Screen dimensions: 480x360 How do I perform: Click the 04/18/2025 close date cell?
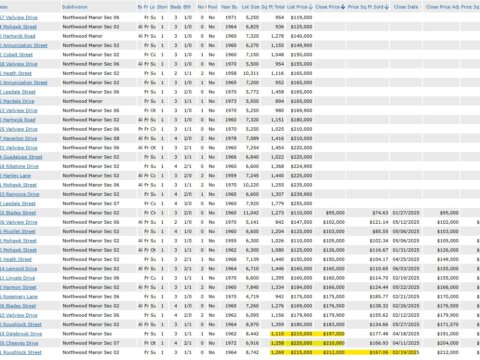pos(406,334)
